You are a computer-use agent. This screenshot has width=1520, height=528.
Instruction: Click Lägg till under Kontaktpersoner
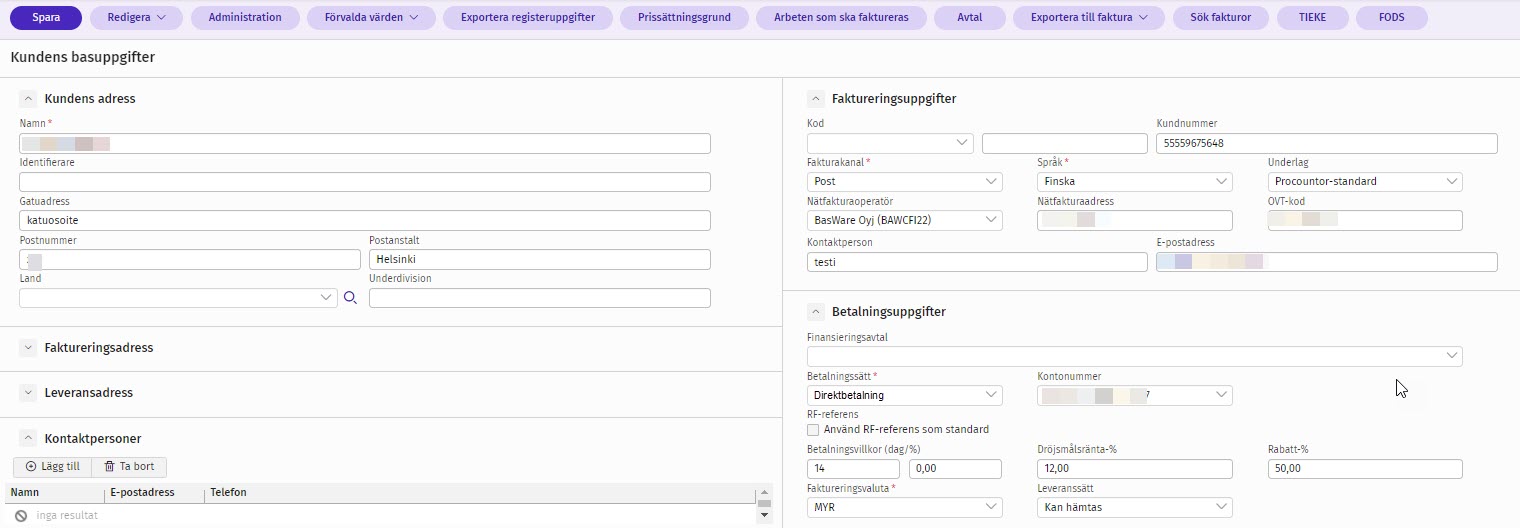52,467
